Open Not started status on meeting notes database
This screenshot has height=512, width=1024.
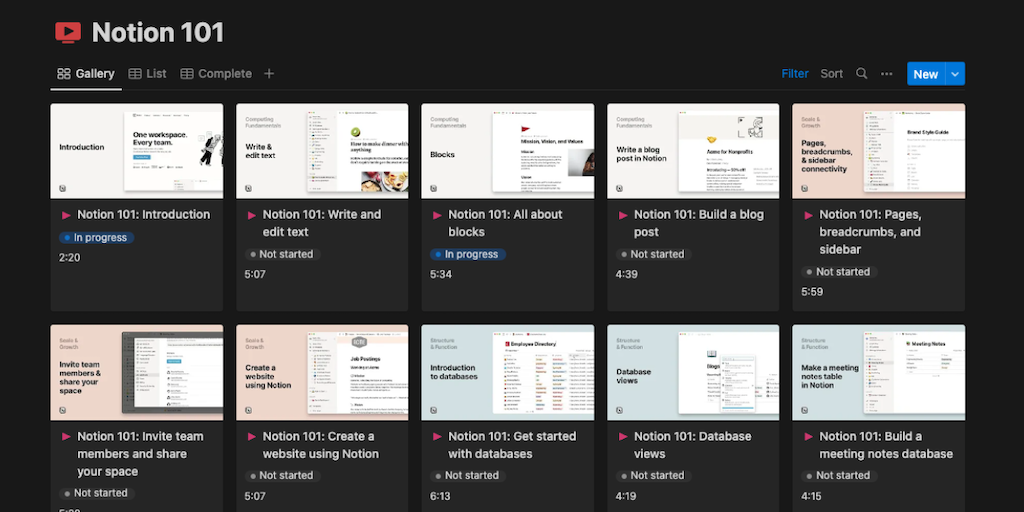click(839, 475)
